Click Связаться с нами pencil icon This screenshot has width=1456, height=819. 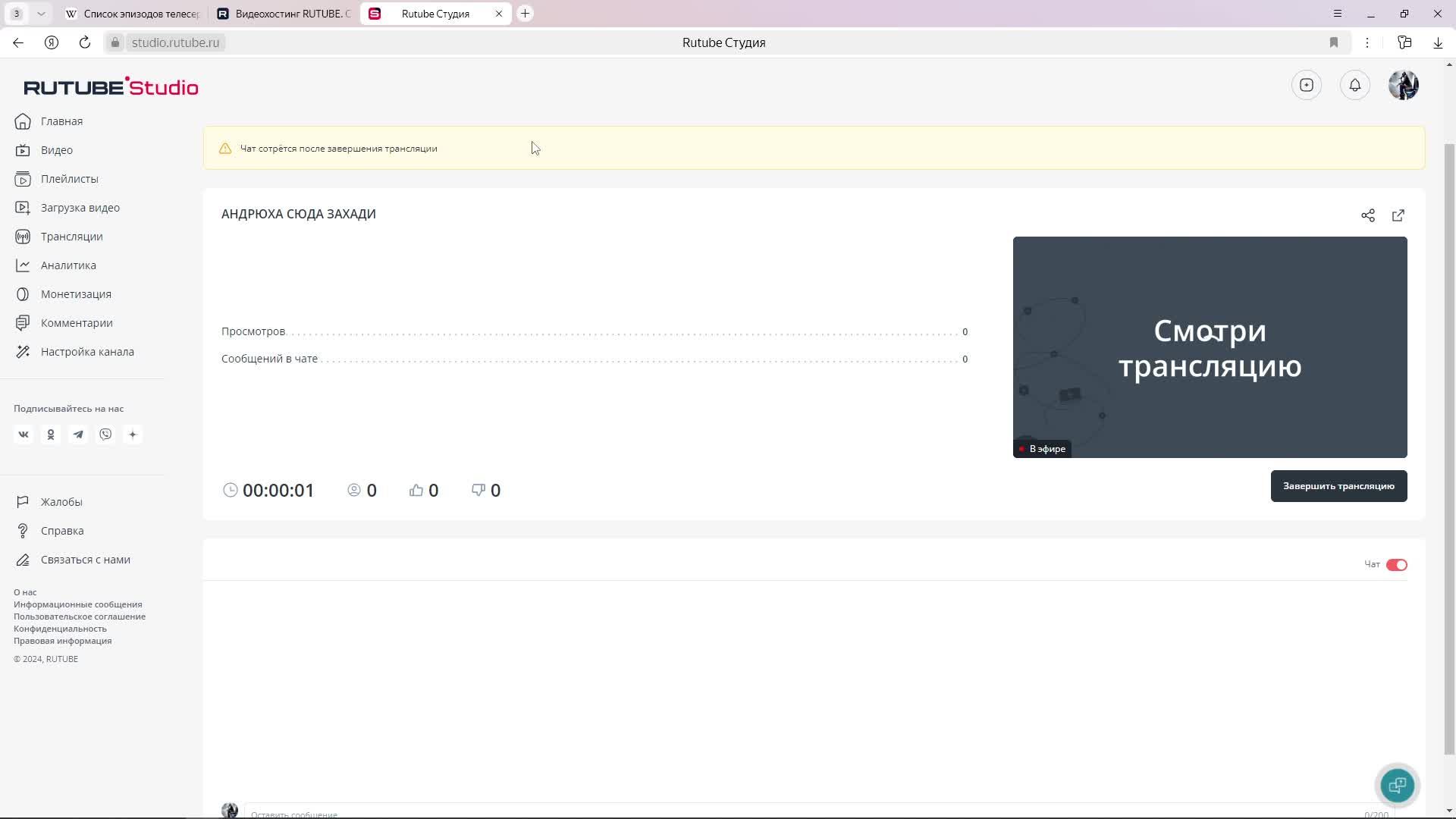point(23,560)
